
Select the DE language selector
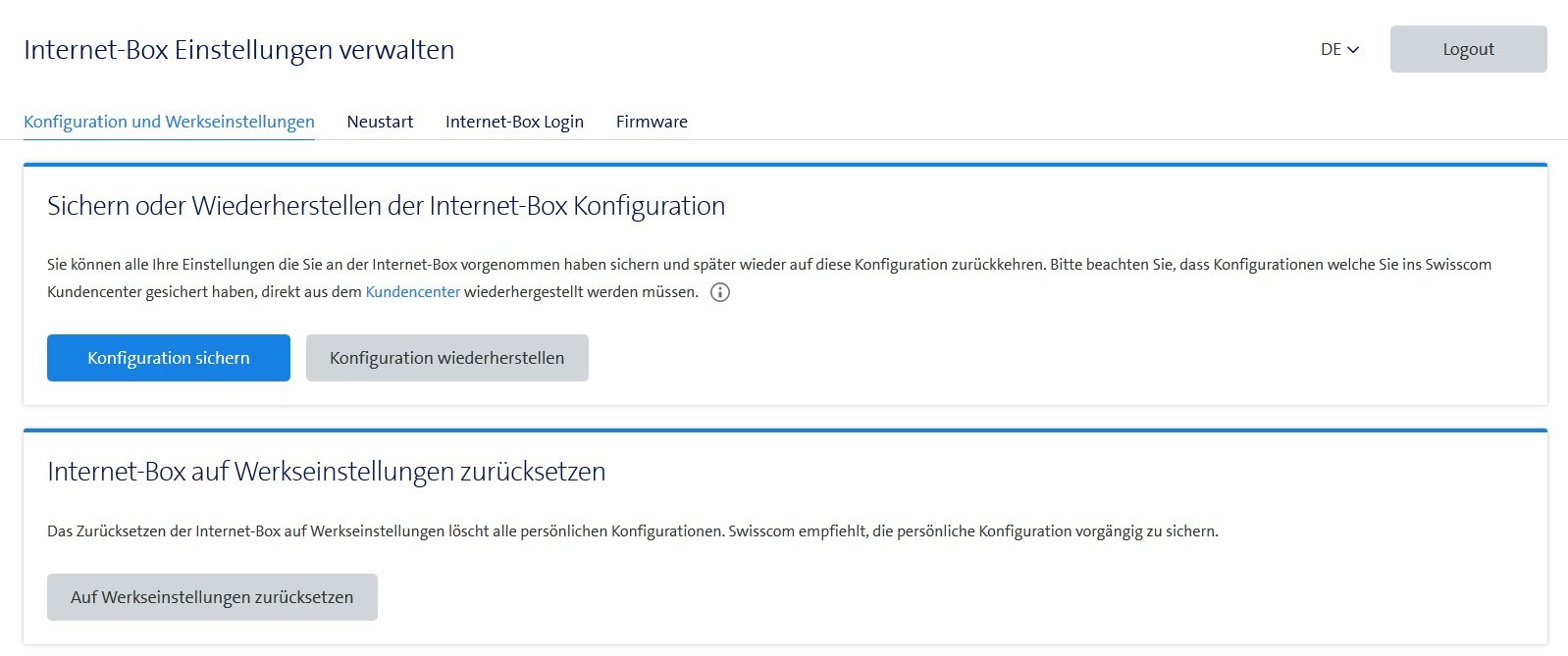point(1340,49)
